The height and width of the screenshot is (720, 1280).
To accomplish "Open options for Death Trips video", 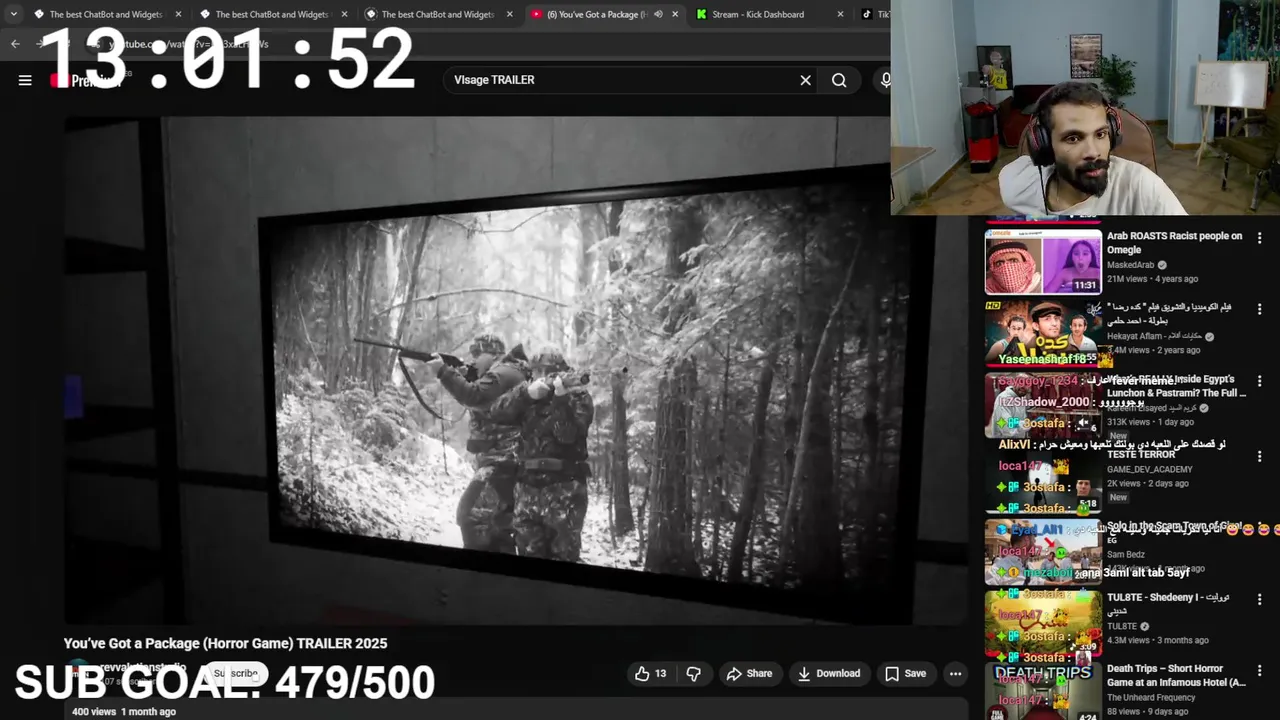I will (1259, 671).
